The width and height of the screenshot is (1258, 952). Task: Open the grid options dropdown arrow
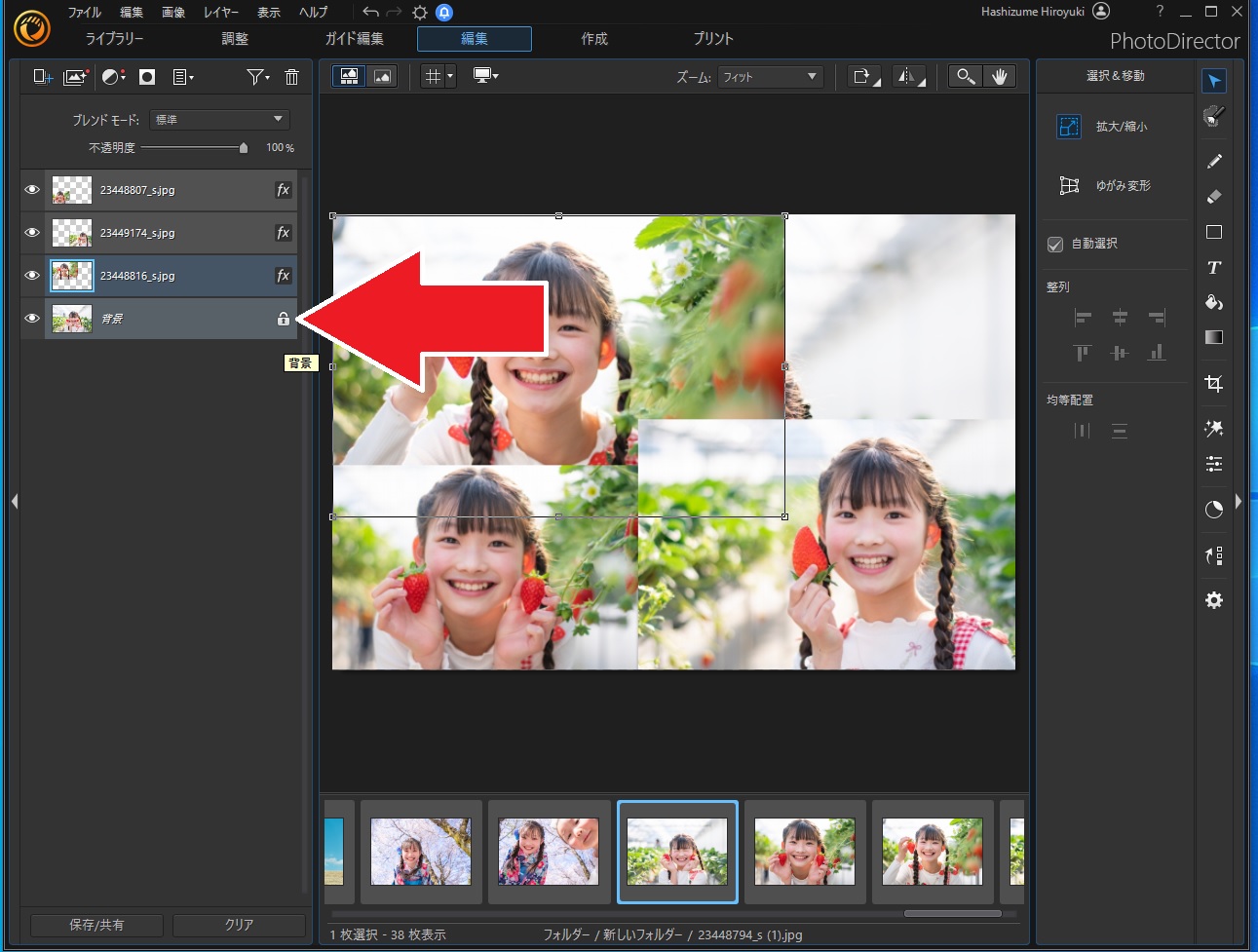click(450, 77)
